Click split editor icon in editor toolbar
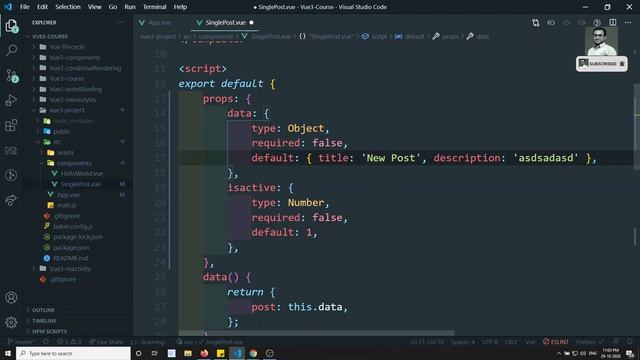This screenshot has height=360, width=640. click(x=613, y=23)
